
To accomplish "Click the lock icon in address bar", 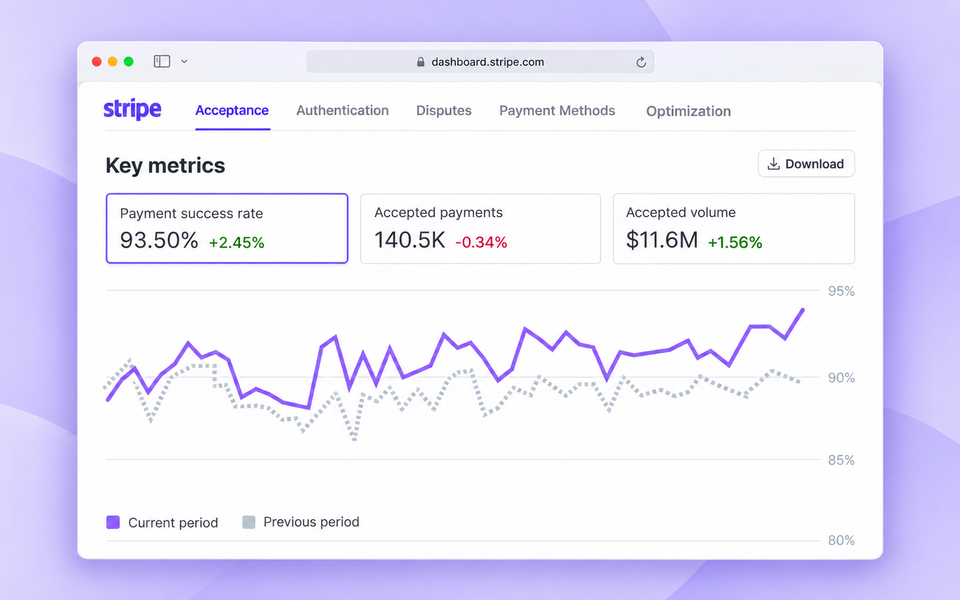I will (421, 62).
